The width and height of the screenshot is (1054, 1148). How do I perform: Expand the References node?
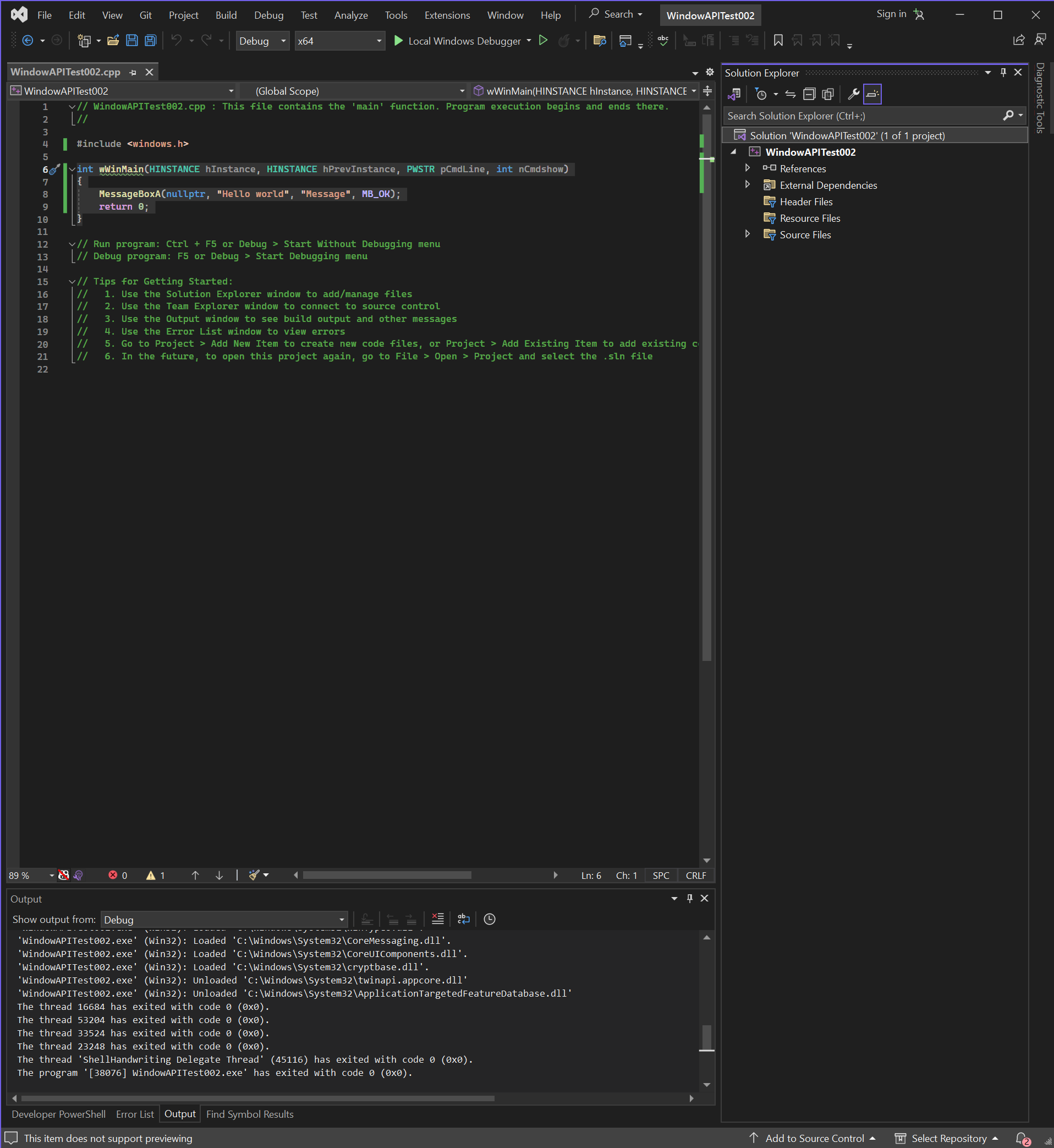point(748,168)
